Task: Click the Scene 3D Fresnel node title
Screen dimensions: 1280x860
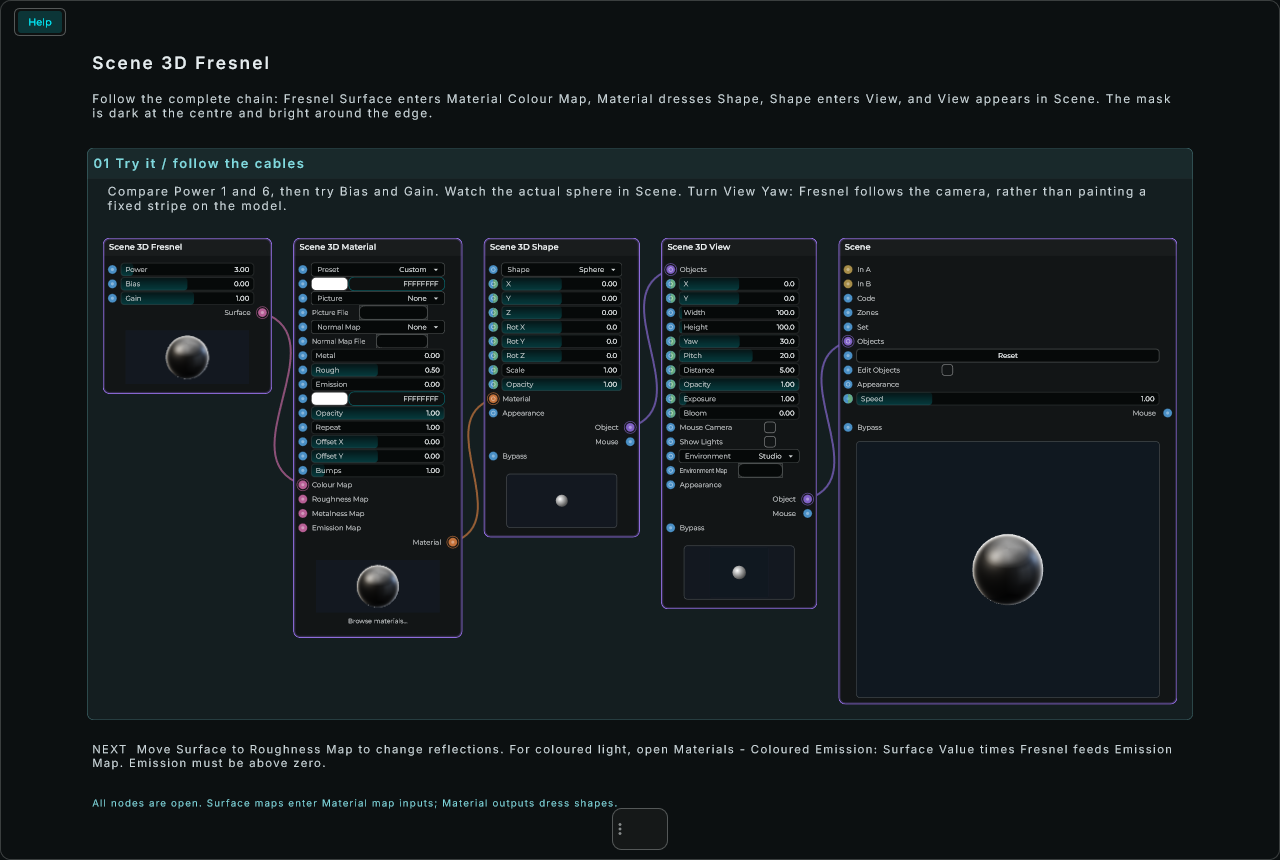Action: click(x=146, y=247)
